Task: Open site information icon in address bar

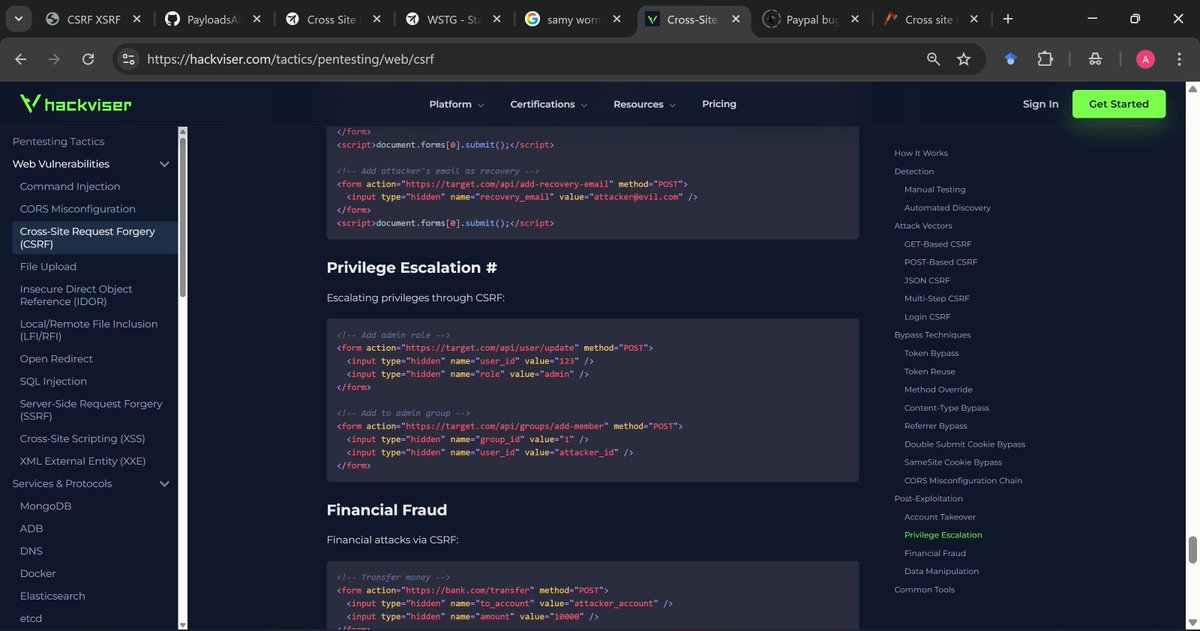Action: click(x=128, y=59)
